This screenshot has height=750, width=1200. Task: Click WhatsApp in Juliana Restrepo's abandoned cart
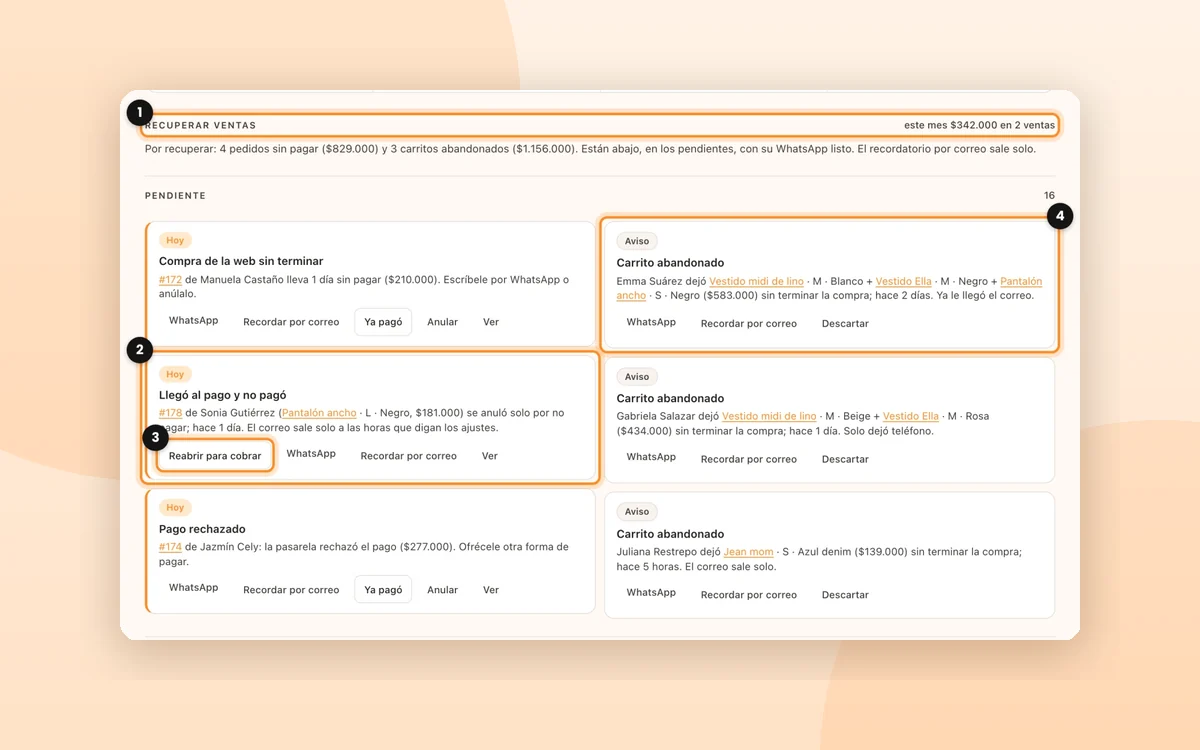coord(651,593)
